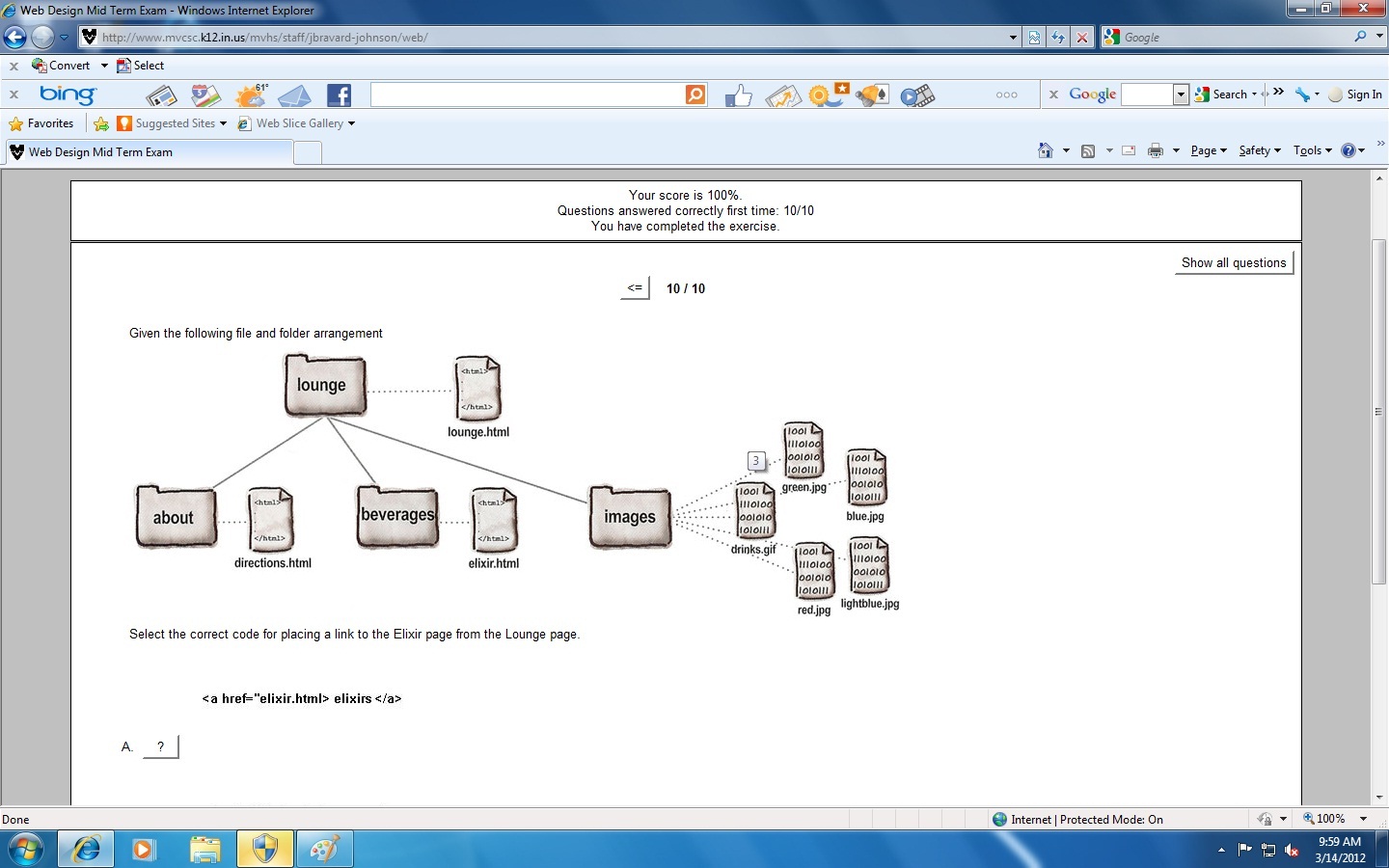The width and height of the screenshot is (1389, 868).
Task: Click the thumbs-up Like icon
Action: [738, 95]
